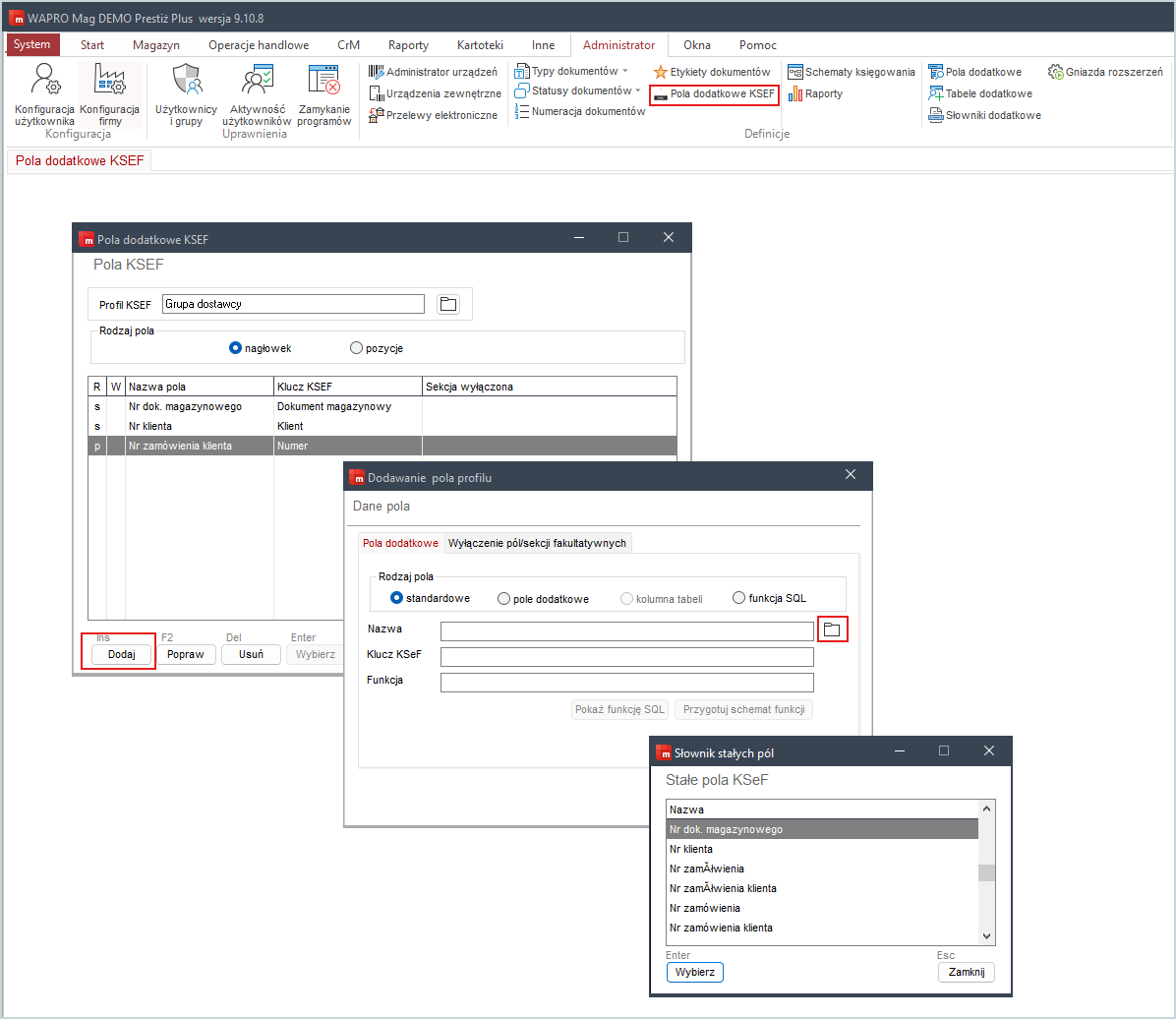Image resolution: width=1176 pixels, height=1019 pixels.
Task: Open Konfiguracja firmy icon
Action: (x=109, y=81)
